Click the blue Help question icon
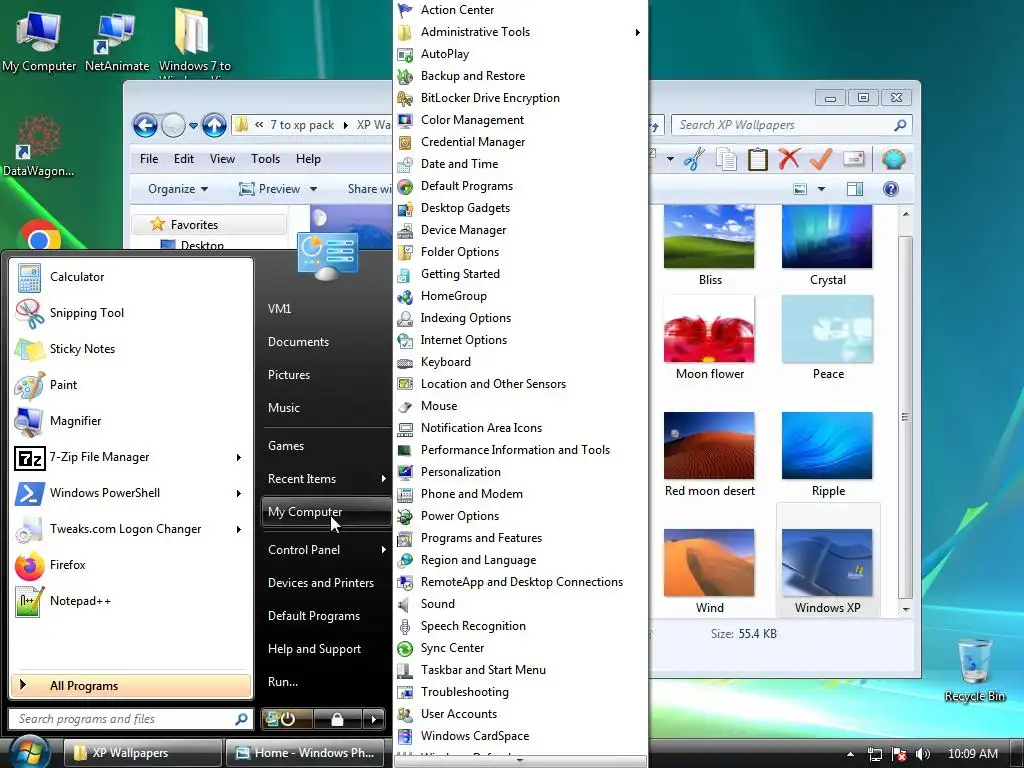This screenshot has height=768, width=1024. [891, 189]
